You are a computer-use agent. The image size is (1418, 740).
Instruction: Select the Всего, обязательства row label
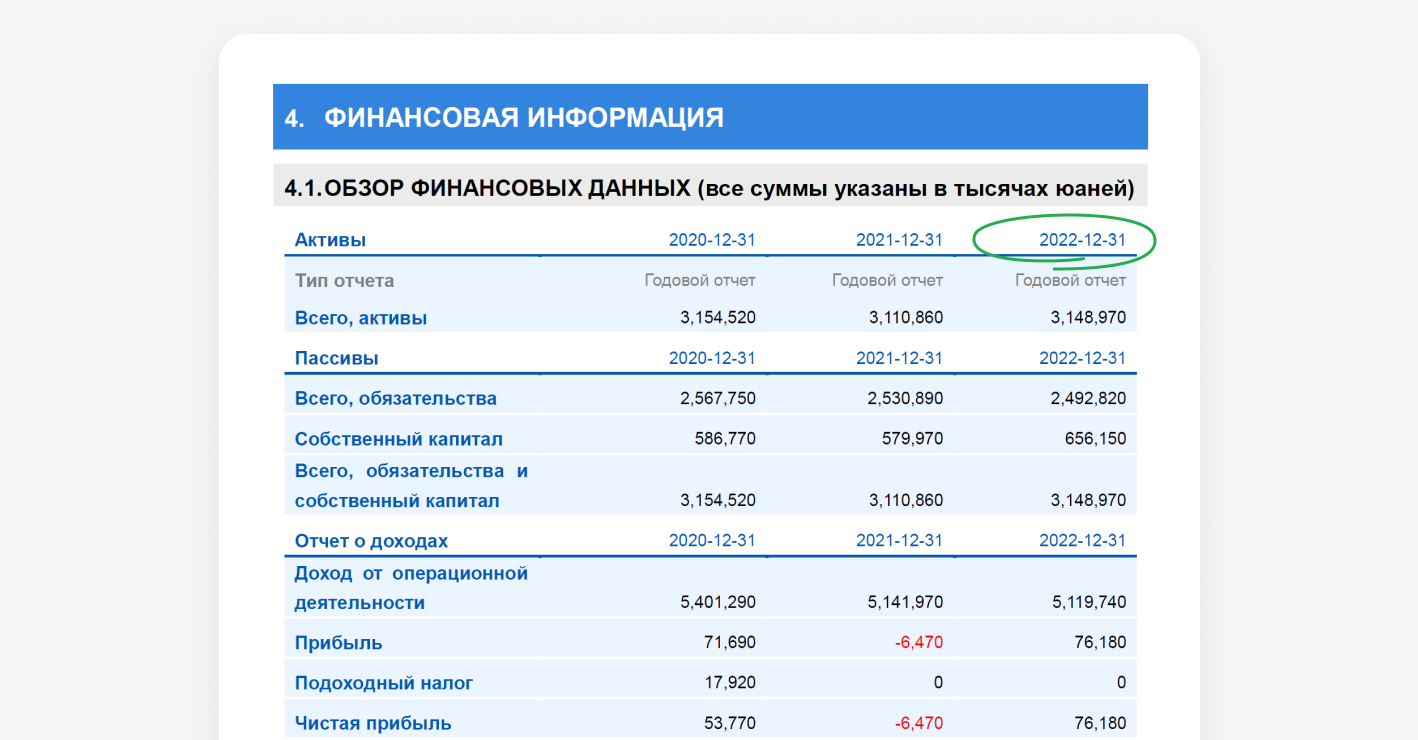[x=396, y=398]
